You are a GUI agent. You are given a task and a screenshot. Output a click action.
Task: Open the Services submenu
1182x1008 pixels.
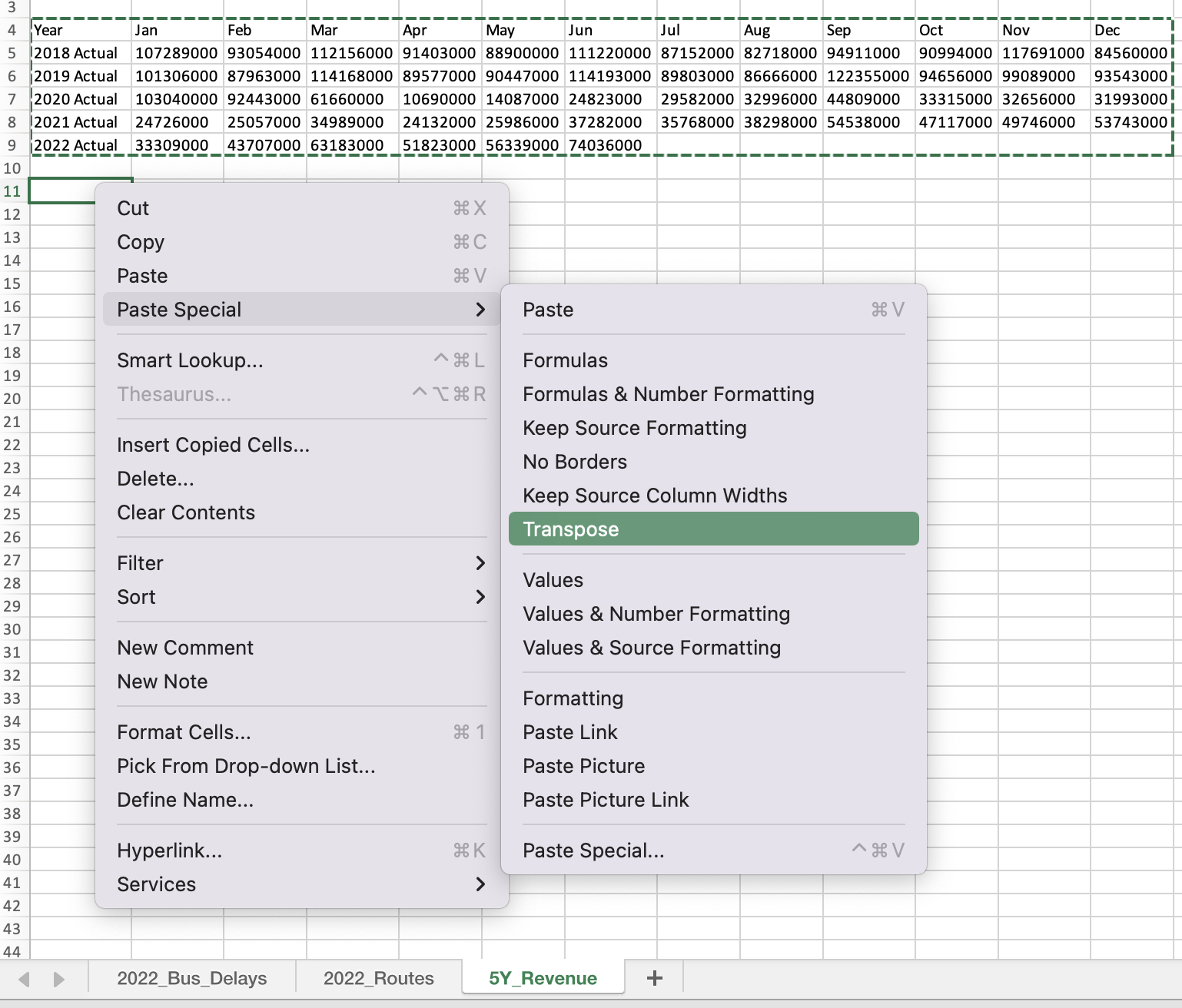click(x=300, y=884)
